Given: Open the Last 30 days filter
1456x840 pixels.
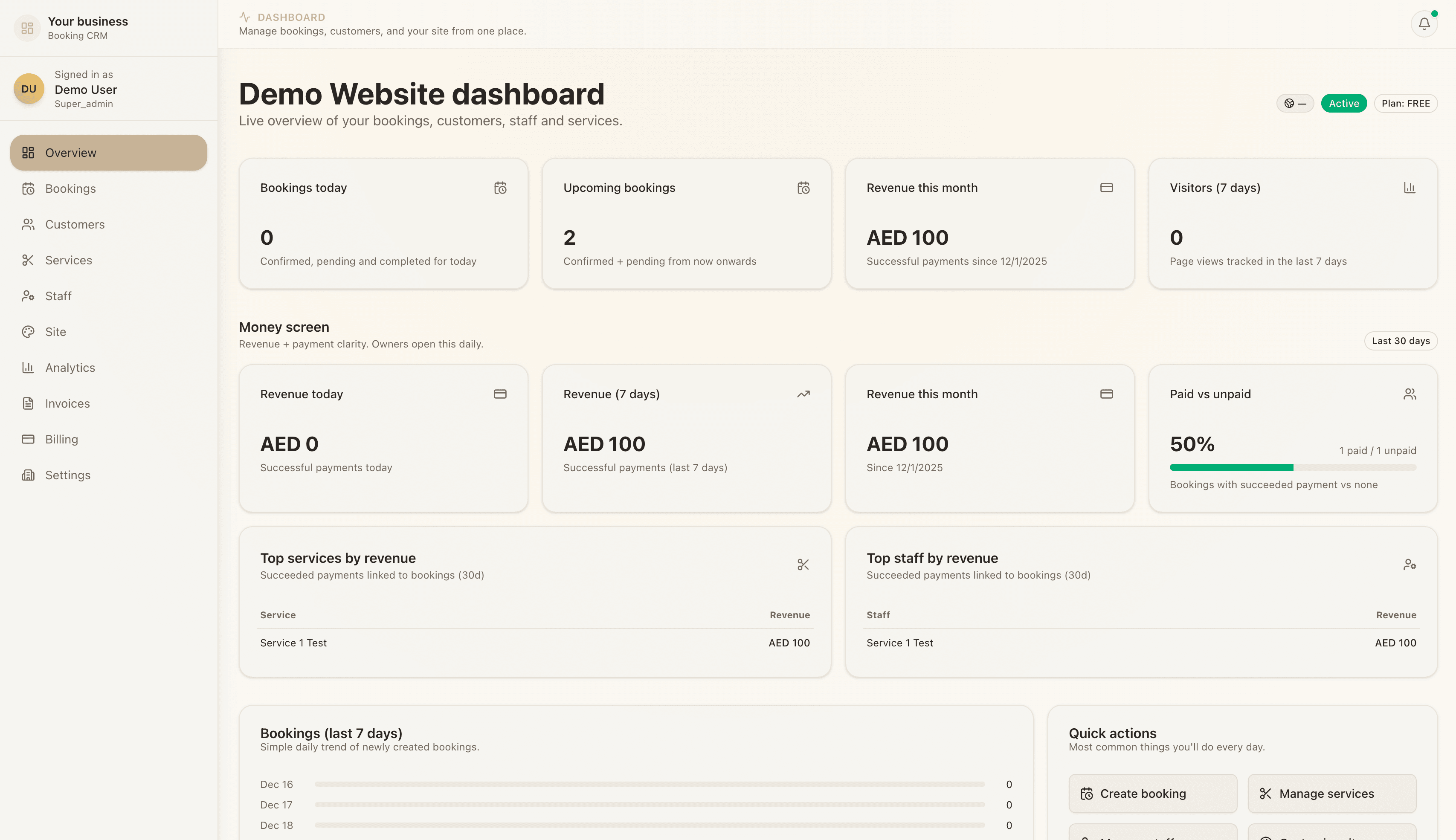Looking at the screenshot, I should click(1401, 340).
